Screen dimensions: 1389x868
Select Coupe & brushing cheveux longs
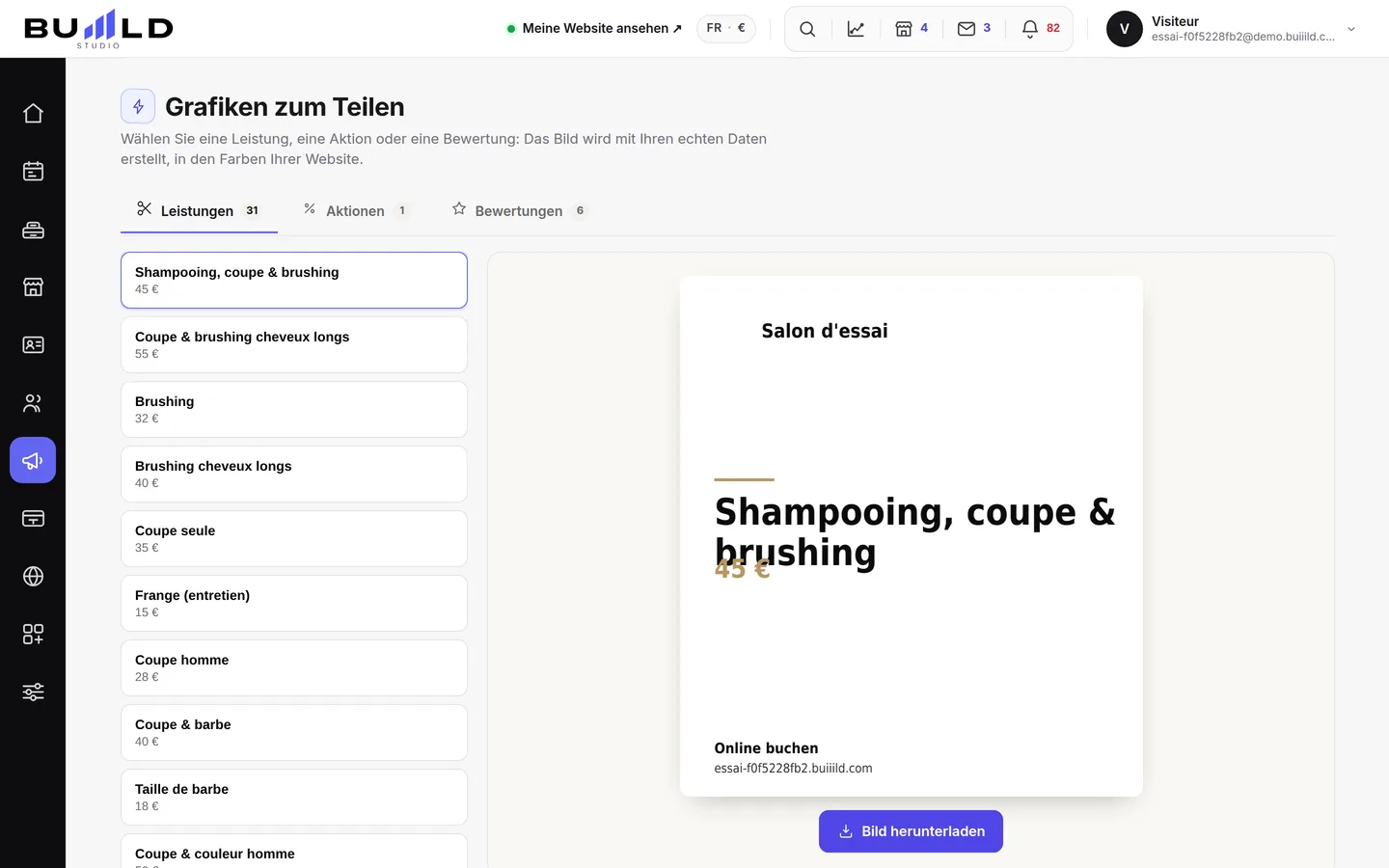294,345
